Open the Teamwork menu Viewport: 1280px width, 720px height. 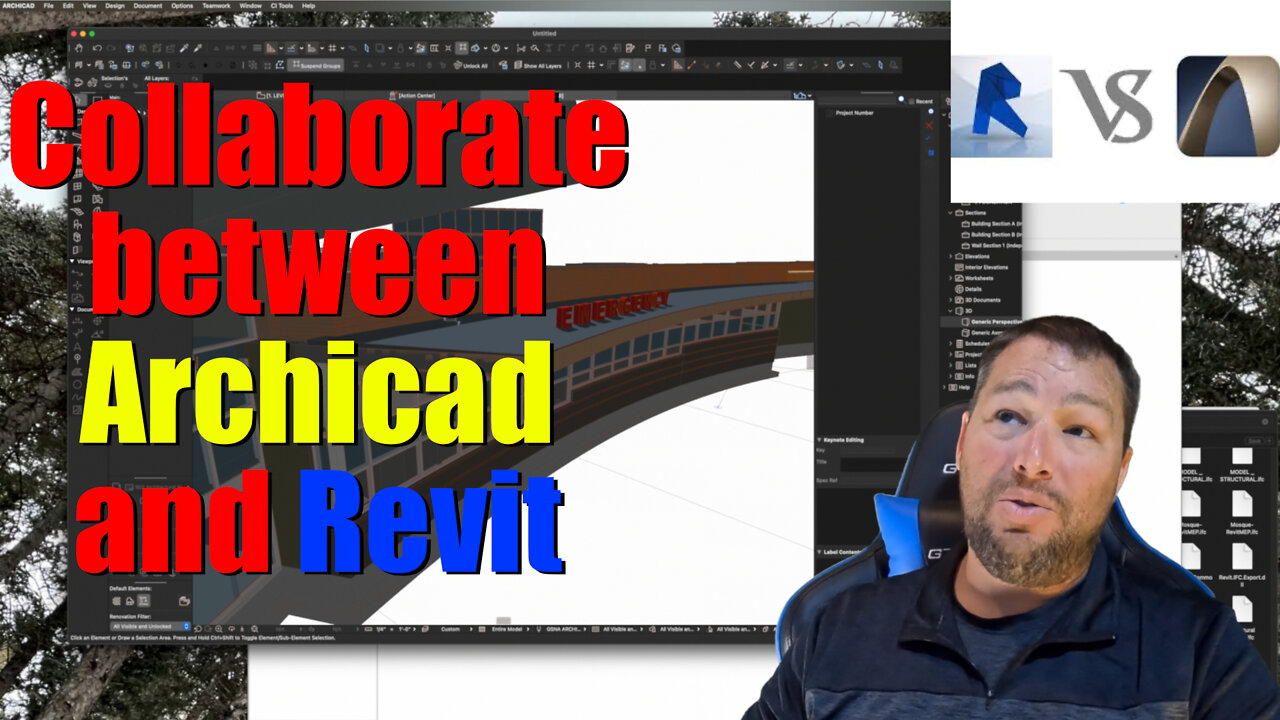pyautogui.click(x=215, y=6)
